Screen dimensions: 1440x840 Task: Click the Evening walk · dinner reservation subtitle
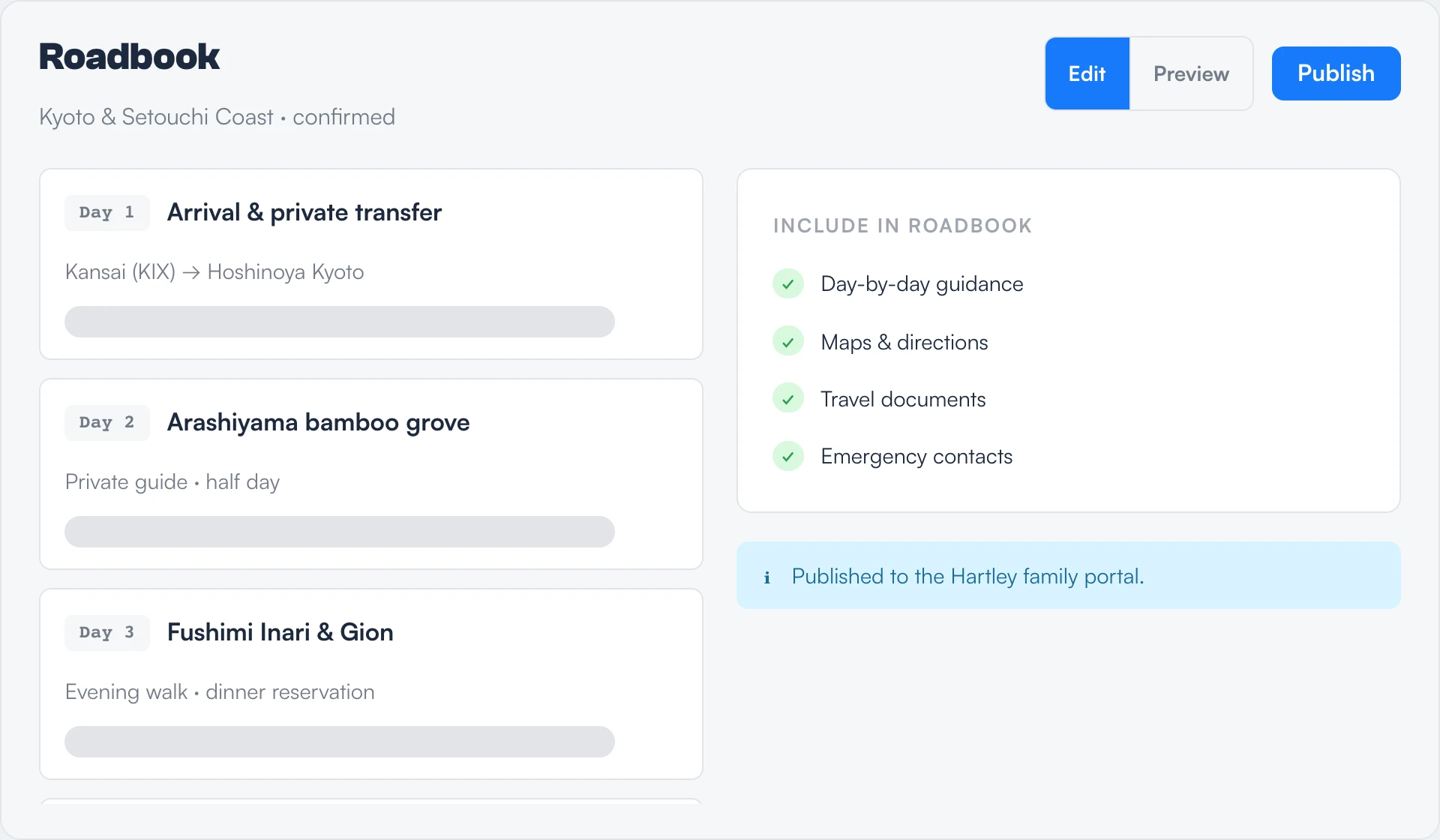tap(220, 692)
